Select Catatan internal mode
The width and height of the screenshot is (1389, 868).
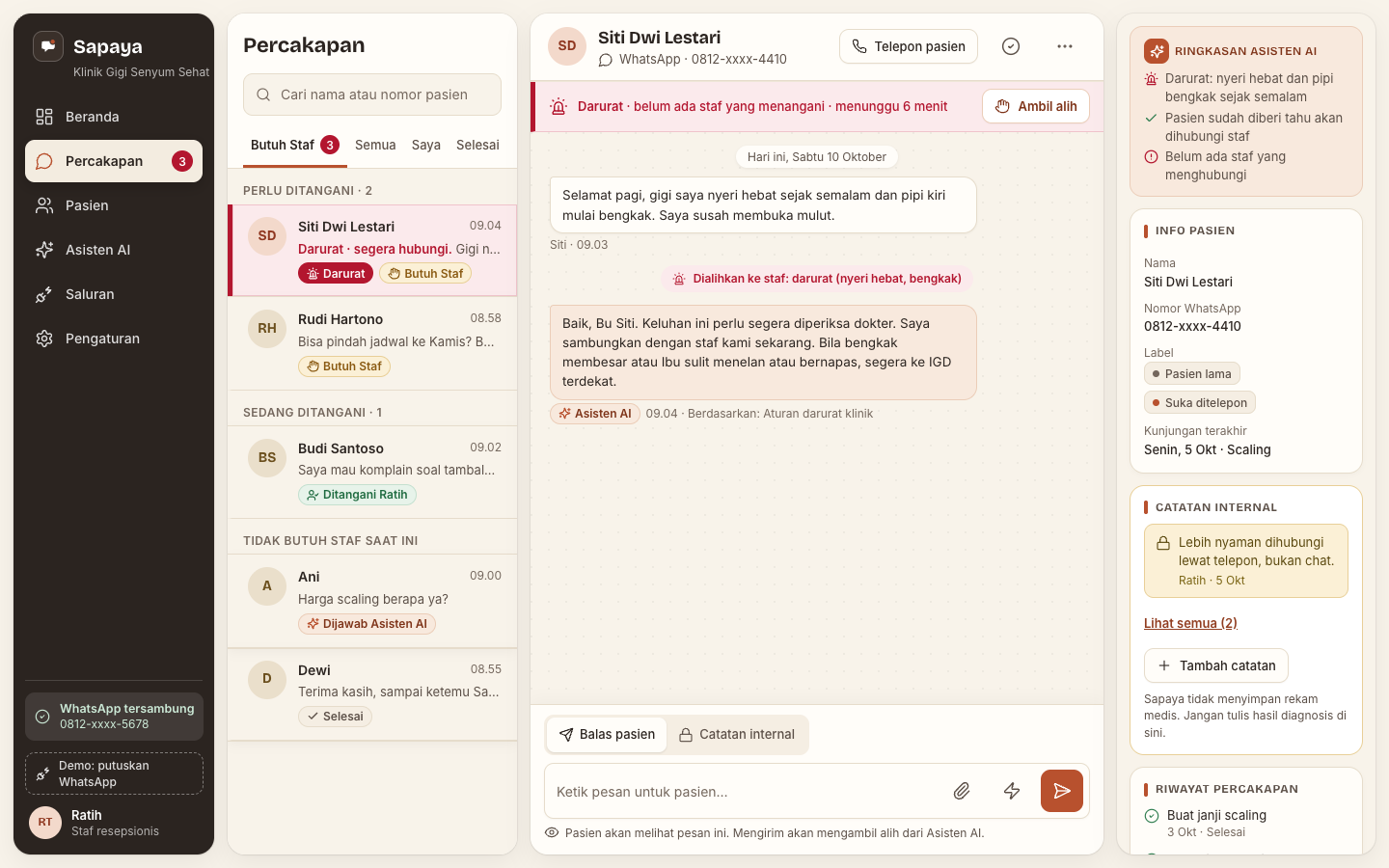pyautogui.click(x=737, y=735)
